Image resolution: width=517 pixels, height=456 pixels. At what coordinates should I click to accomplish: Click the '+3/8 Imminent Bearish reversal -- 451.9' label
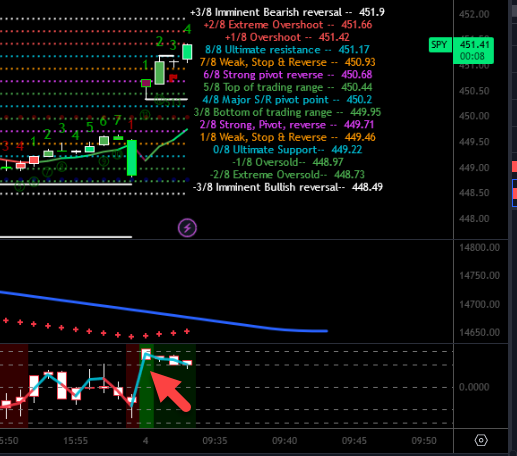pyautogui.click(x=287, y=12)
